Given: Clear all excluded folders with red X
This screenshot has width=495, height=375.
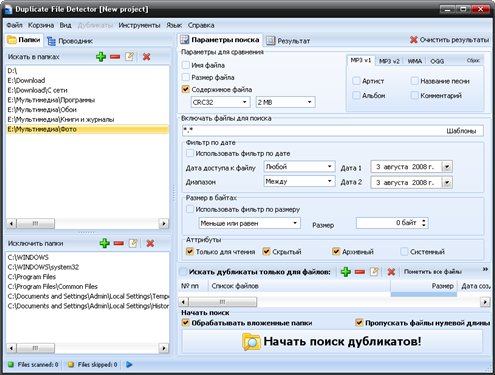Looking at the screenshot, I should 150,243.
